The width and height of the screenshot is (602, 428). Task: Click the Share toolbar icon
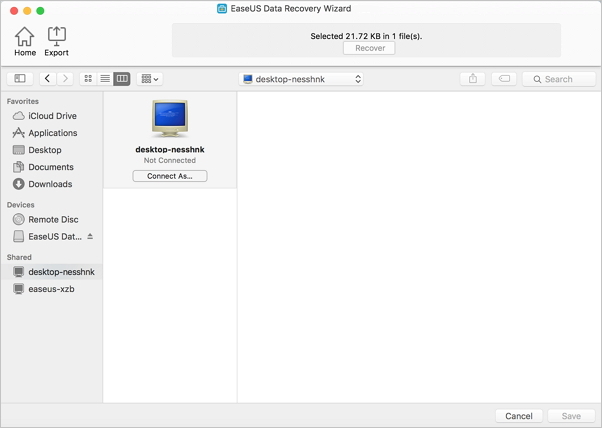tap(473, 79)
